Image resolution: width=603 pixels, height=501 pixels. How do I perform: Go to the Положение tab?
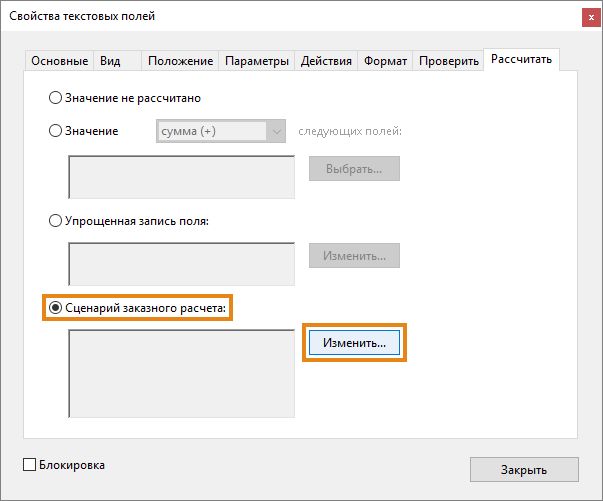tap(180, 61)
